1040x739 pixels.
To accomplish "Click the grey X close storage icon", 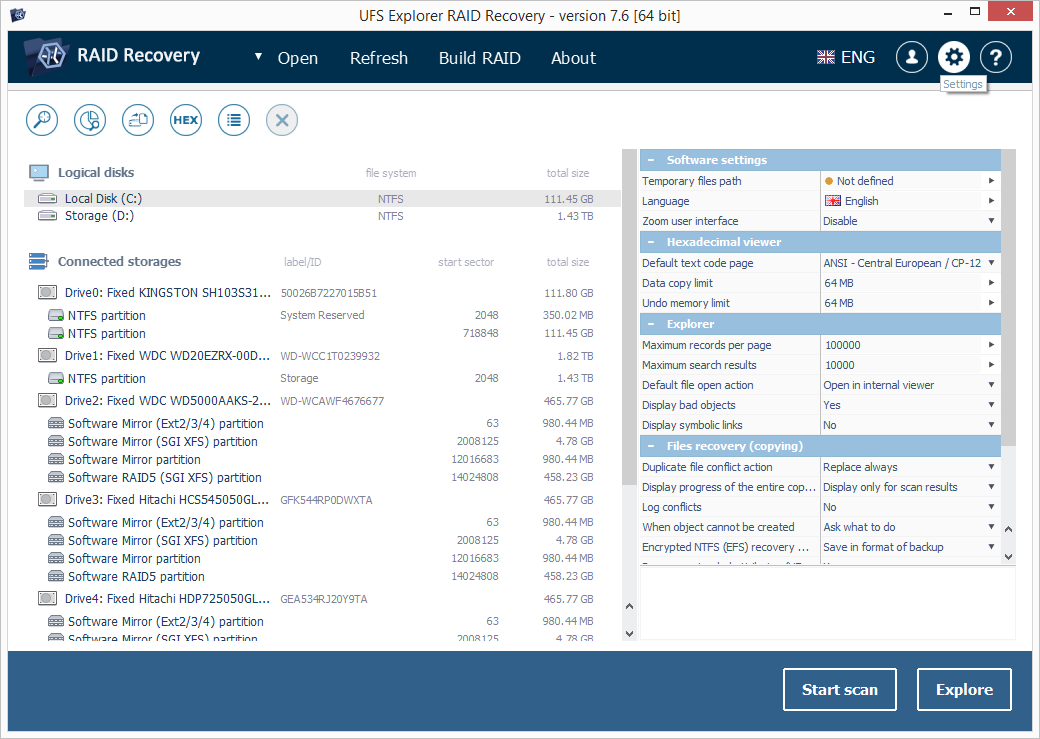I will 282,120.
